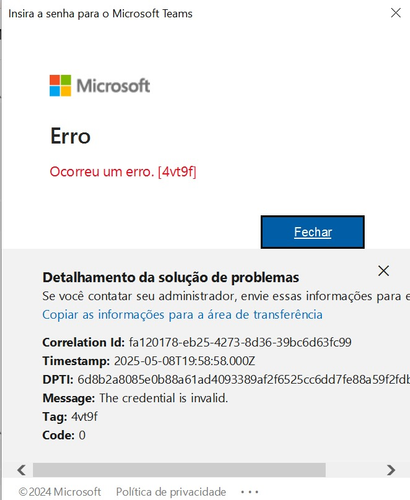Click the window title 'Insira a senha' text

(x=100, y=14)
